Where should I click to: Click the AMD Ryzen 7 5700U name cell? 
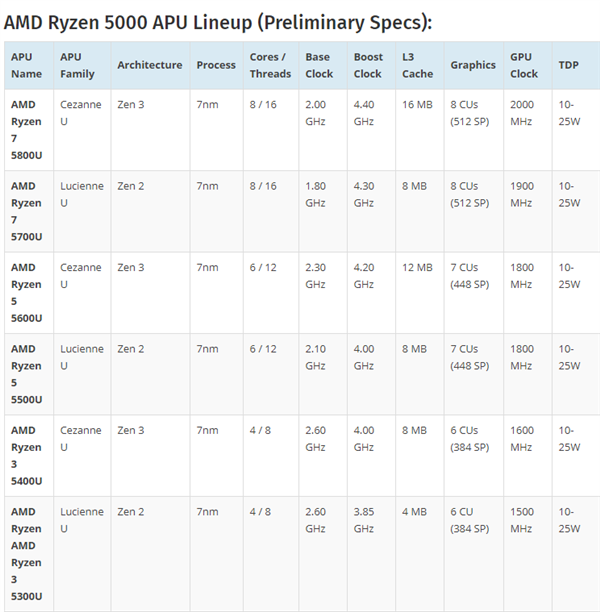(29, 212)
